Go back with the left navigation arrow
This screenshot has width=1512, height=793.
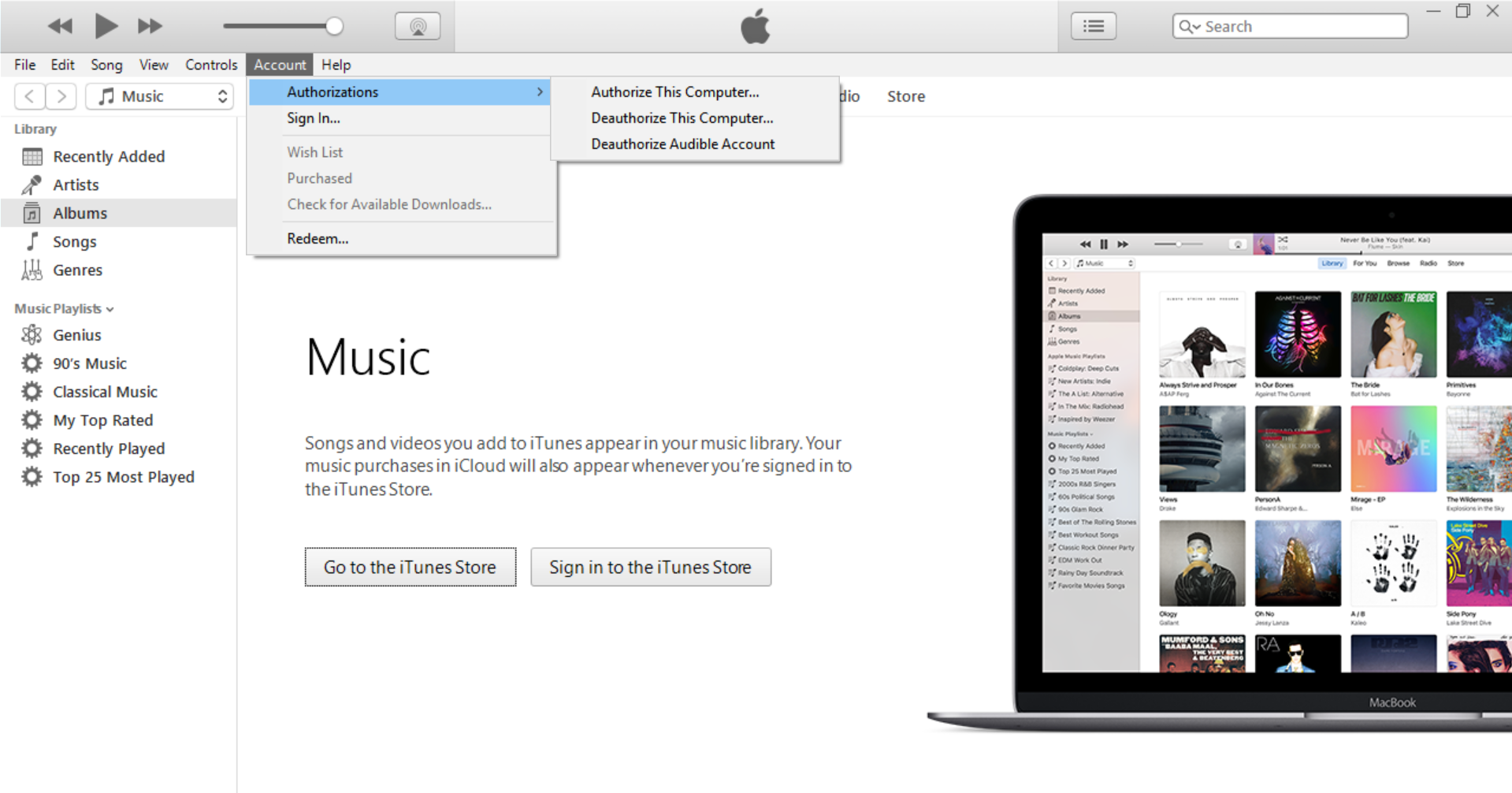point(30,96)
